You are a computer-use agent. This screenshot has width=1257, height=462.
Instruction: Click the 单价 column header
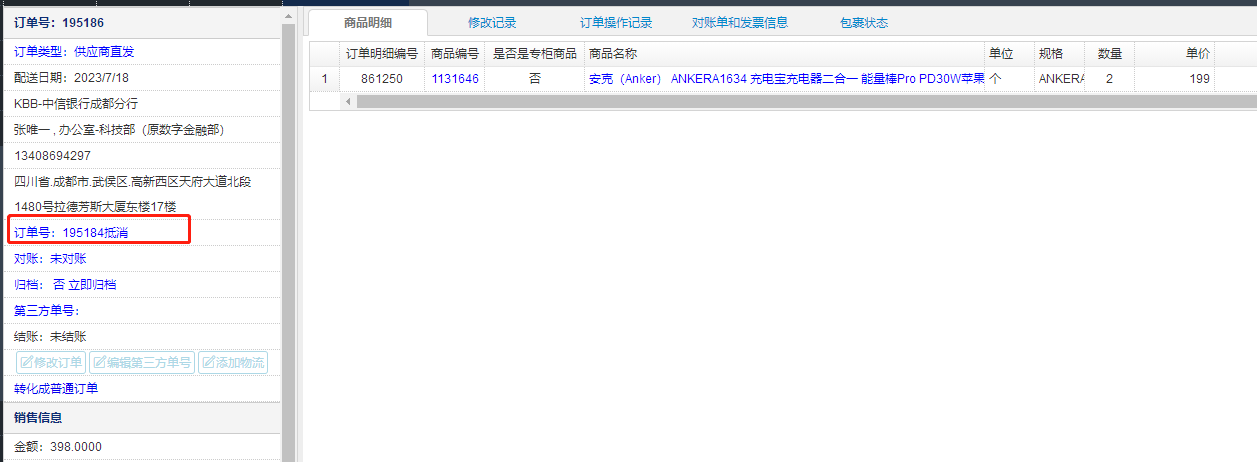click(1175, 53)
